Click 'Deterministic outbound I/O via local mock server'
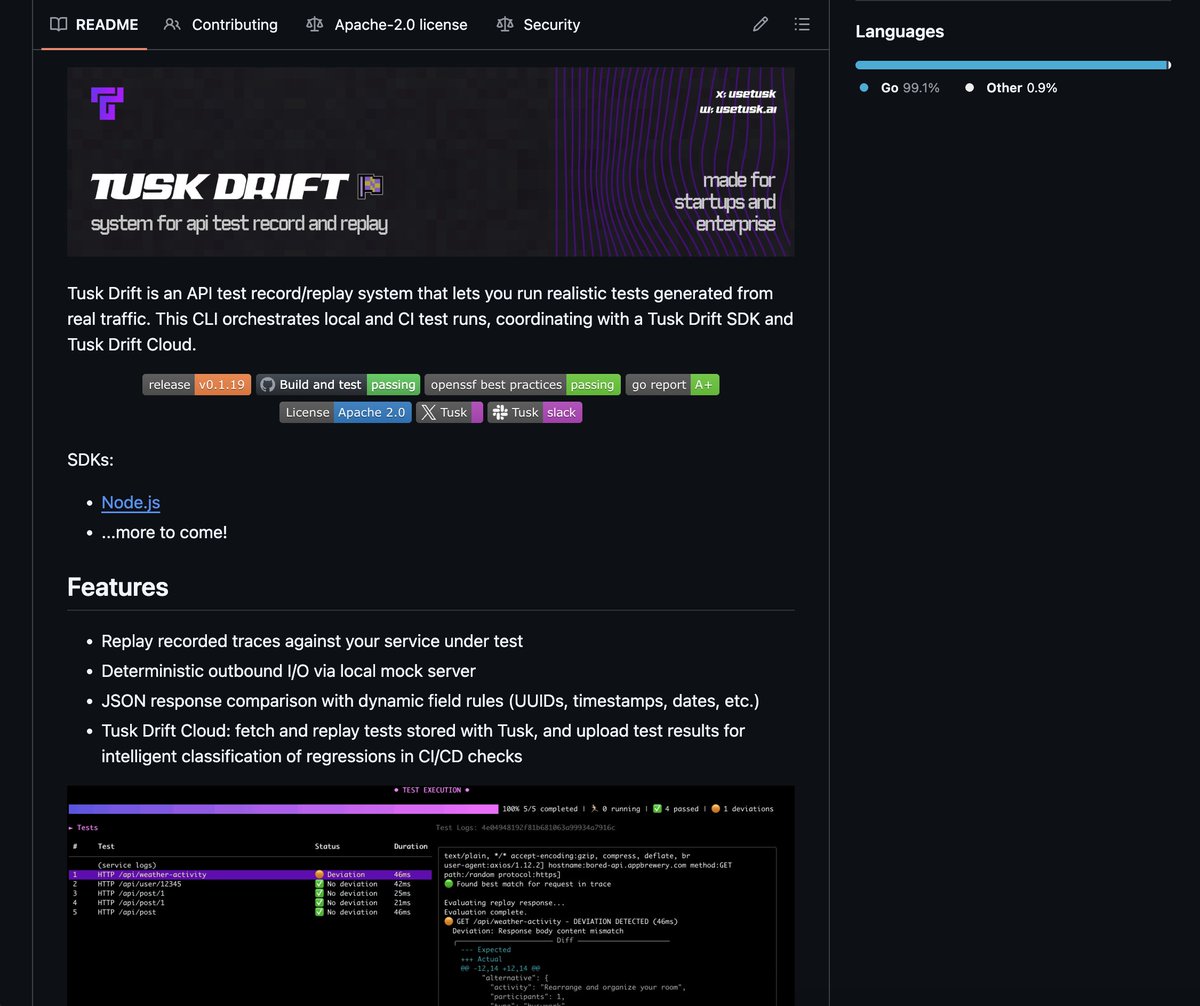Screen dimensions: 1200x1006 (x=289, y=671)
